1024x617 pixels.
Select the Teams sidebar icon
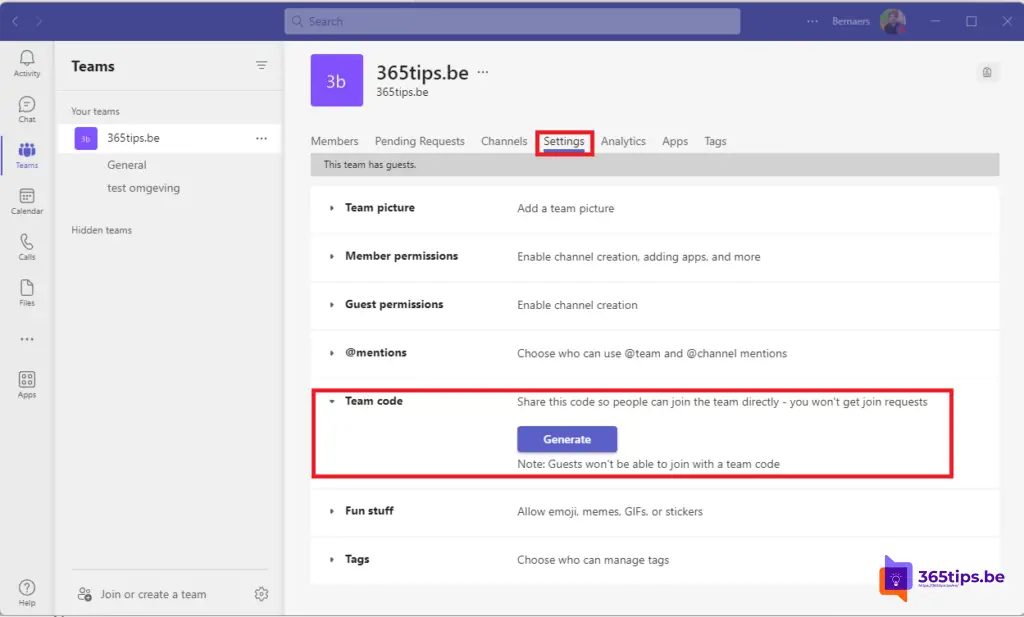point(27,155)
